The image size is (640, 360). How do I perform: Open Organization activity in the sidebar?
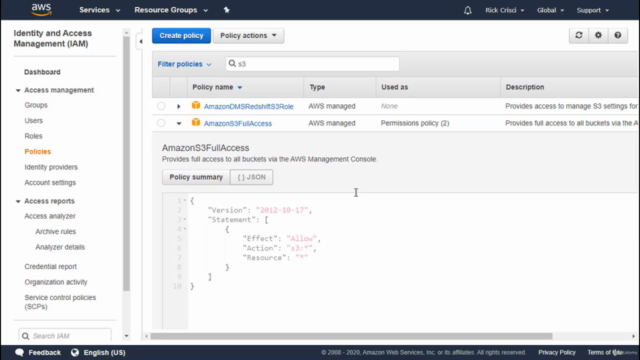click(x=56, y=282)
